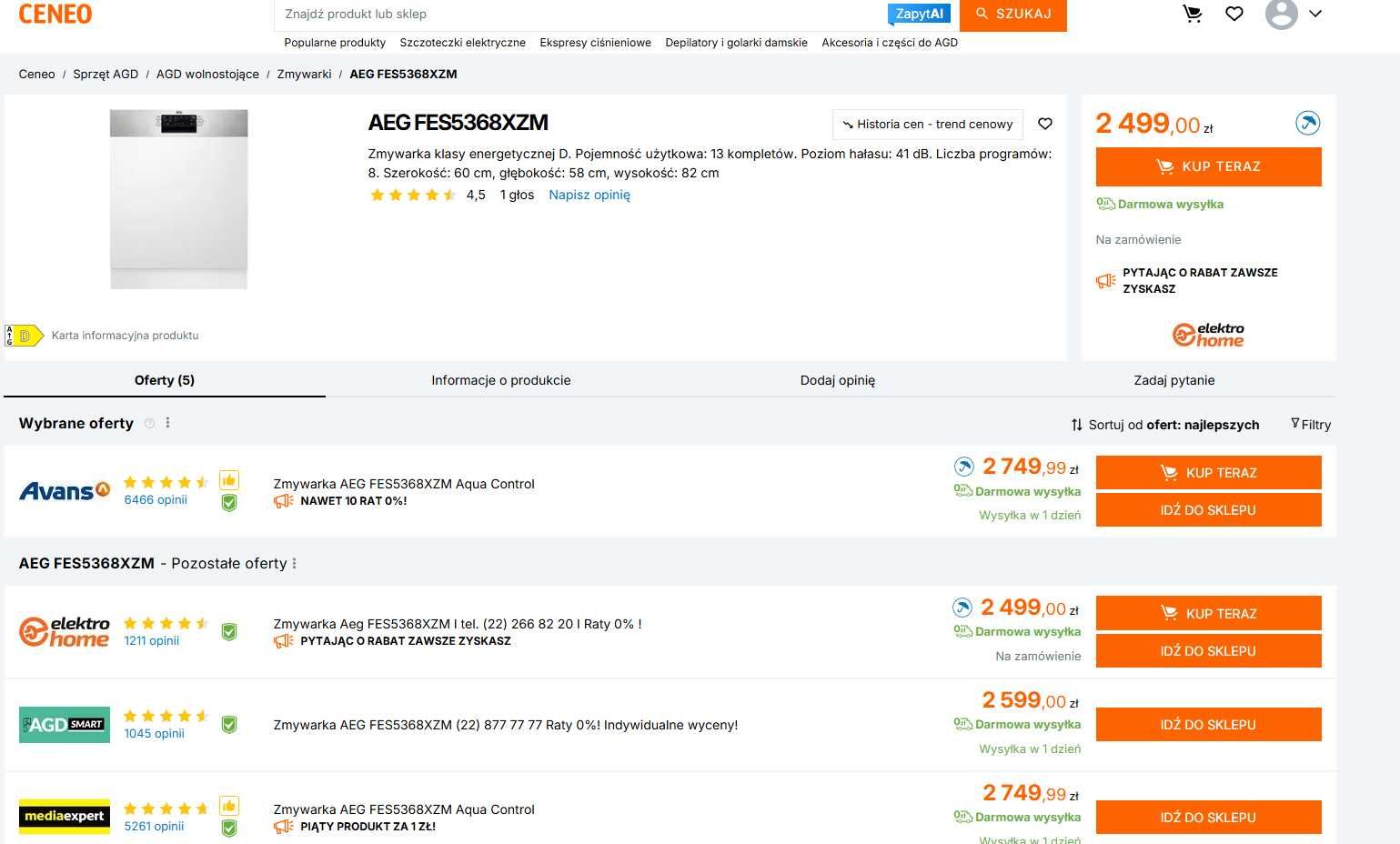Open Sprzęt AGD breadcrumb link
Screen dimensions: 1400x844
tap(106, 75)
